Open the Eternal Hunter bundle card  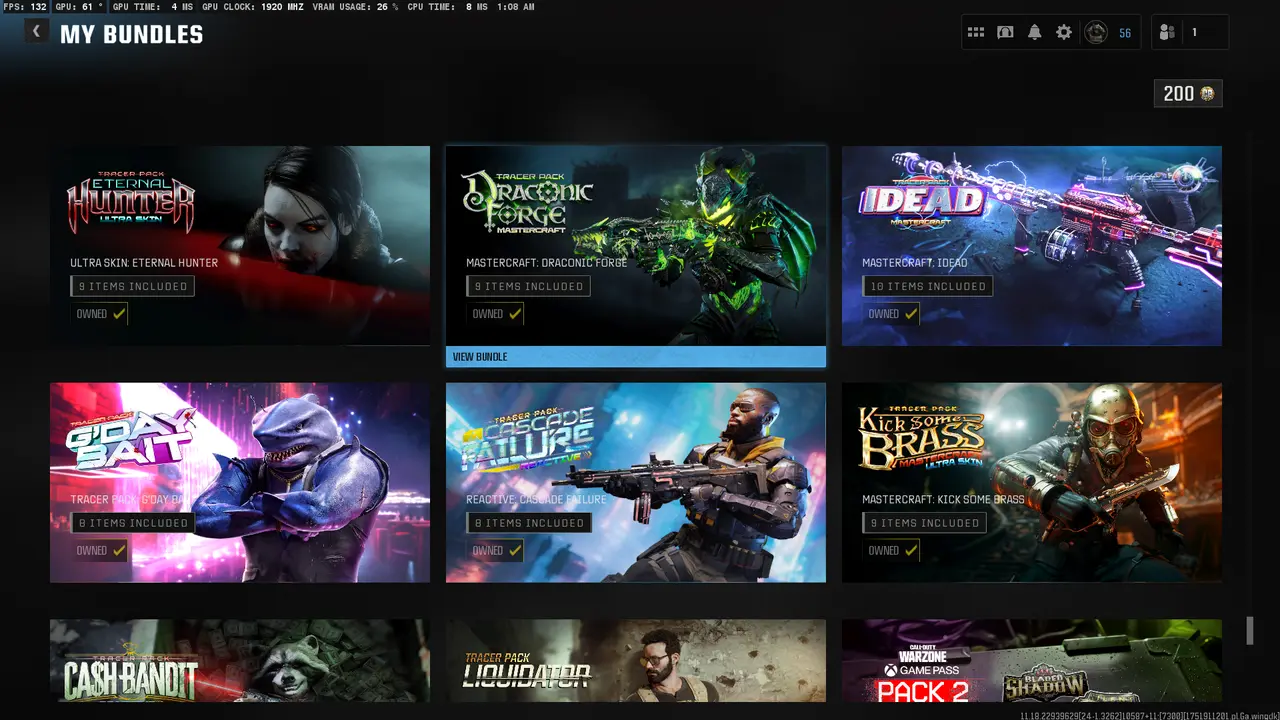[x=240, y=246]
